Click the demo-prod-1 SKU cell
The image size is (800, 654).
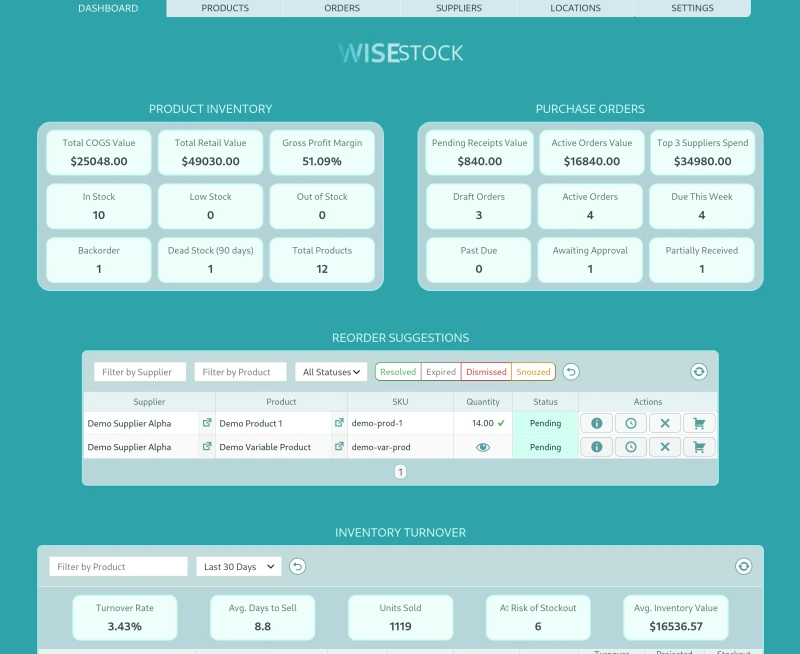(x=401, y=423)
